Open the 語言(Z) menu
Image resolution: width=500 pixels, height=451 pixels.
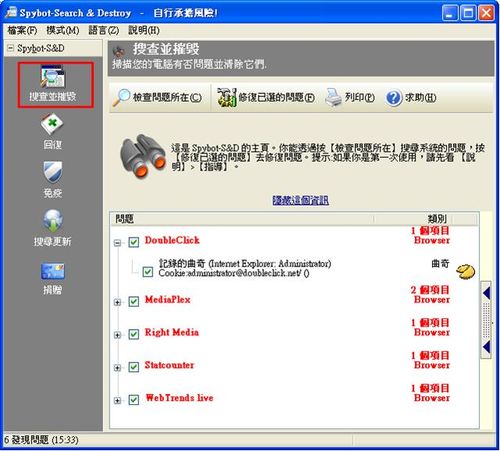[104, 31]
